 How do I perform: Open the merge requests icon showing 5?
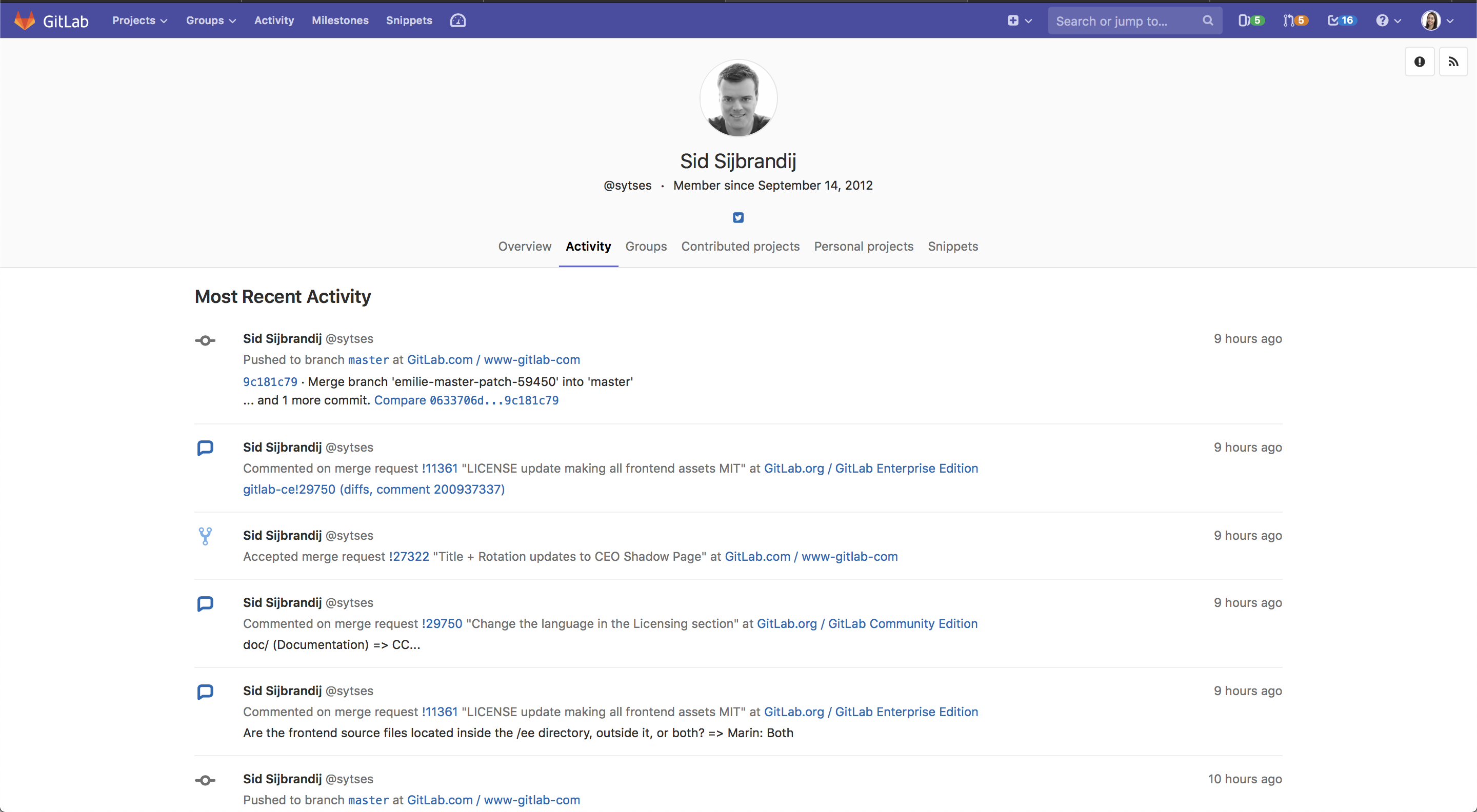point(1294,21)
